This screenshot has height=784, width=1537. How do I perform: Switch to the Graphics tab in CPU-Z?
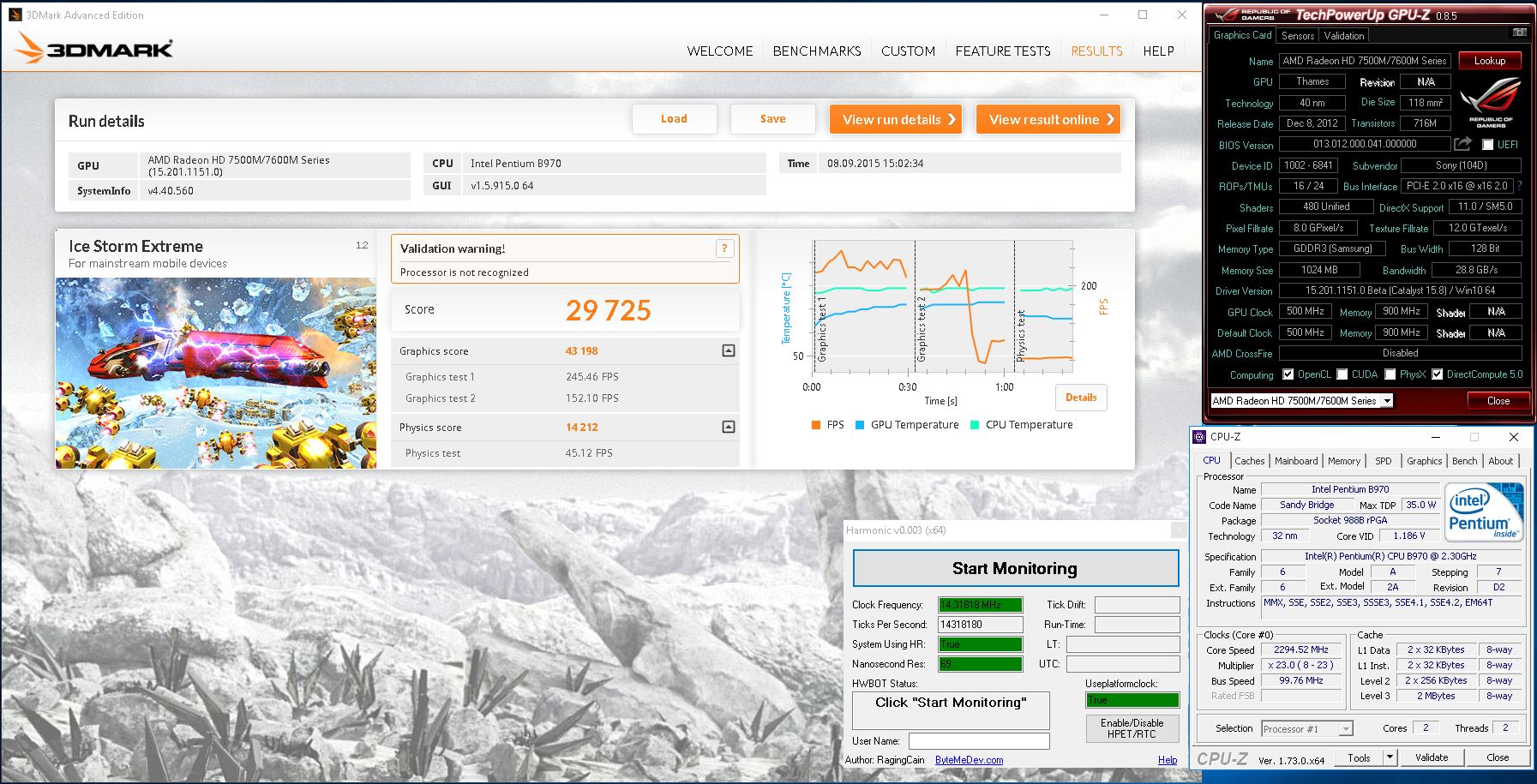1424,461
